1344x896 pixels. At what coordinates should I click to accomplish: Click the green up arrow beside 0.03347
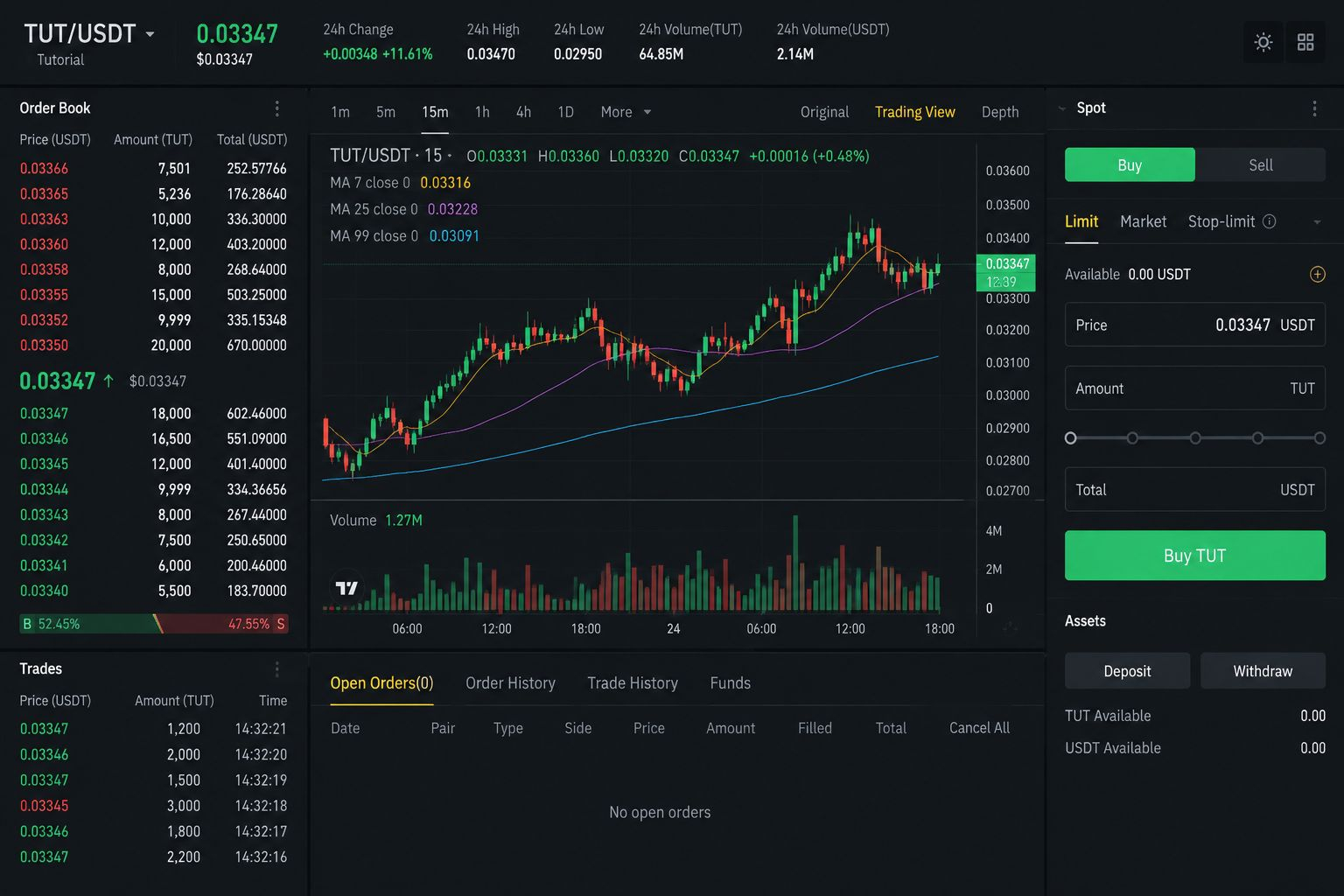tap(108, 381)
